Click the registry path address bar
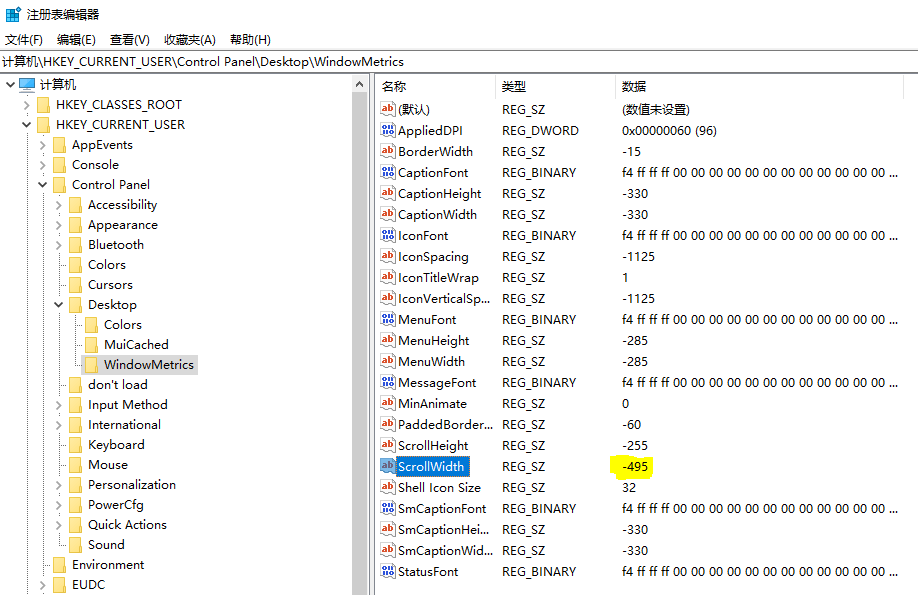The image size is (918, 595). click(x=459, y=62)
